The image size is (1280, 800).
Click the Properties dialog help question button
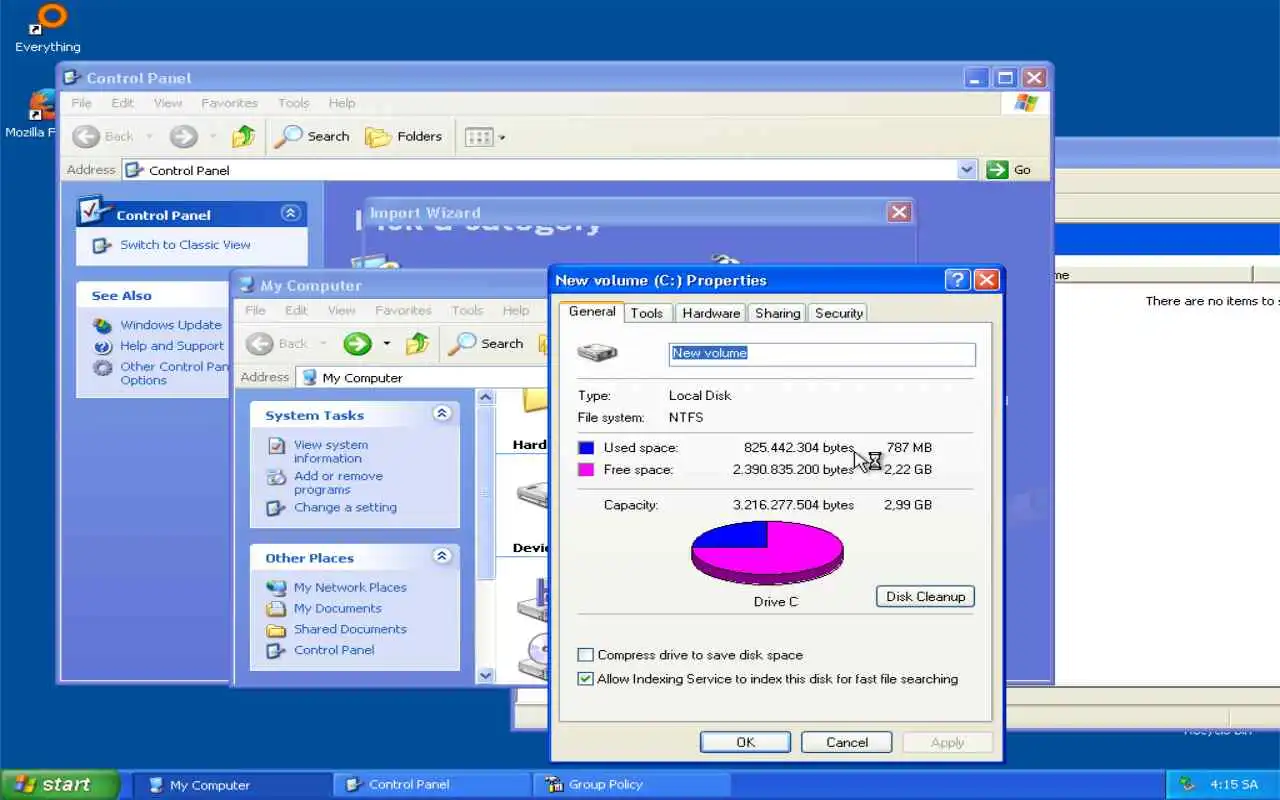point(957,280)
